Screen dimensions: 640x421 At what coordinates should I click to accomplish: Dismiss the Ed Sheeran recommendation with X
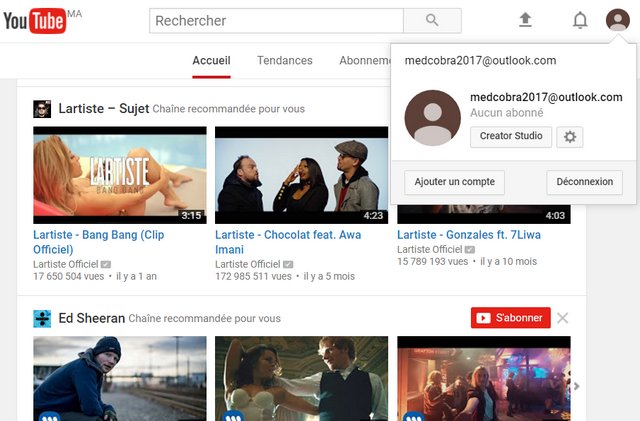tap(562, 318)
